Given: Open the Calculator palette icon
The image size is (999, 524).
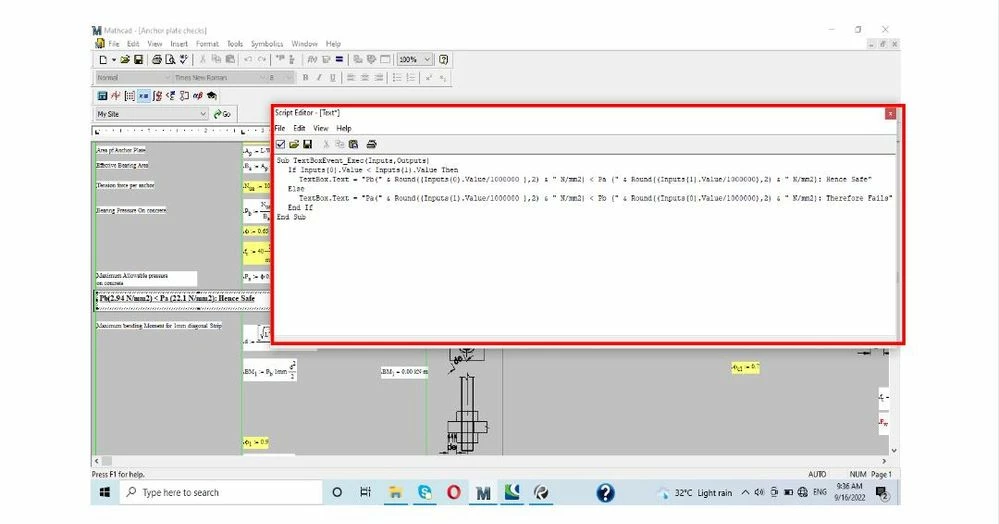Looking at the screenshot, I should tap(102, 96).
